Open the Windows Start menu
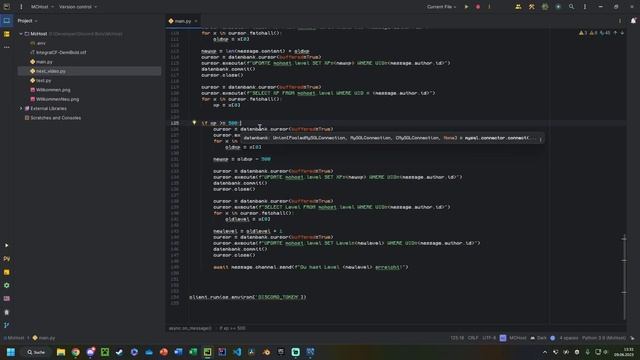Viewport: 640px width, 360px height. [x=11, y=352]
